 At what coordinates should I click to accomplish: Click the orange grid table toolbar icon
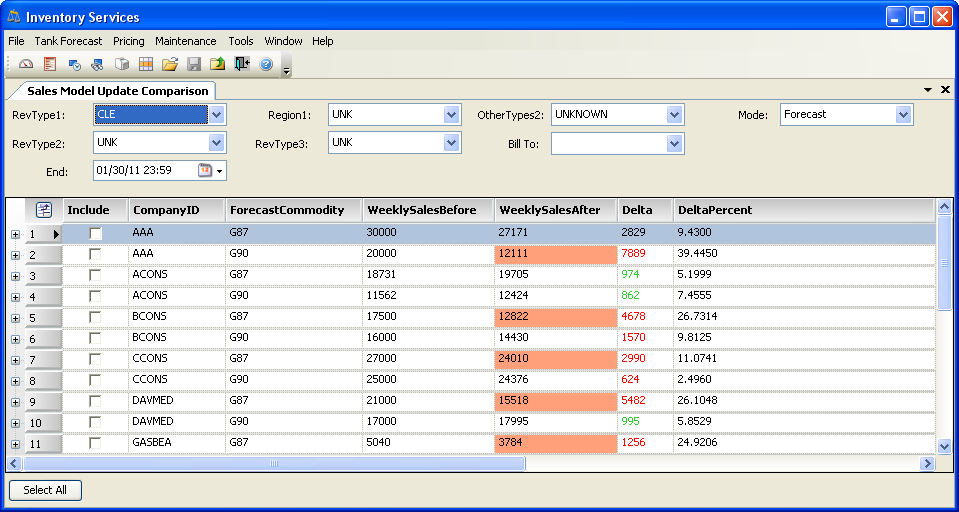pyautogui.click(x=146, y=64)
